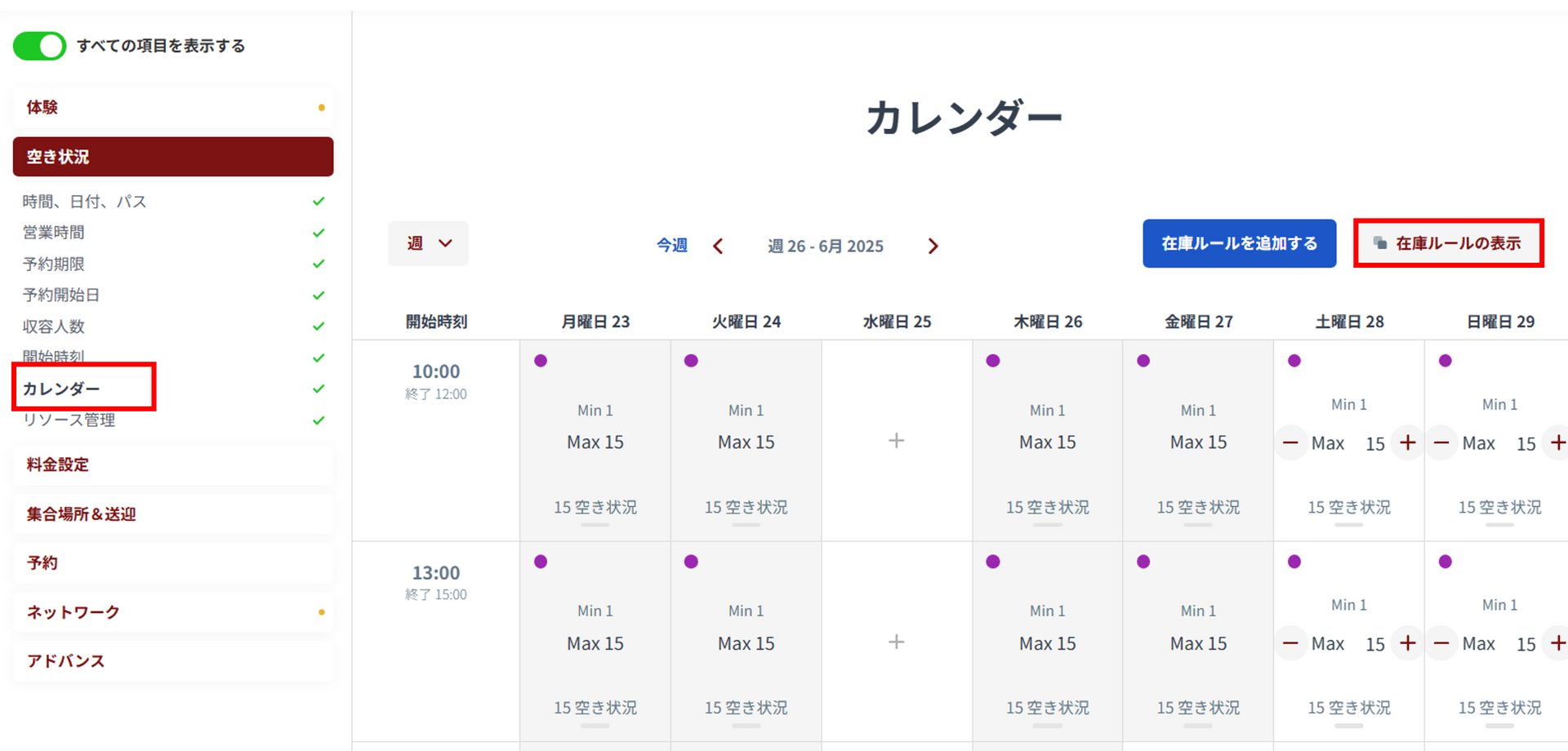Open the 週 view dropdown
The width and height of the screenshot is (1568, 751).
point(428,243)
